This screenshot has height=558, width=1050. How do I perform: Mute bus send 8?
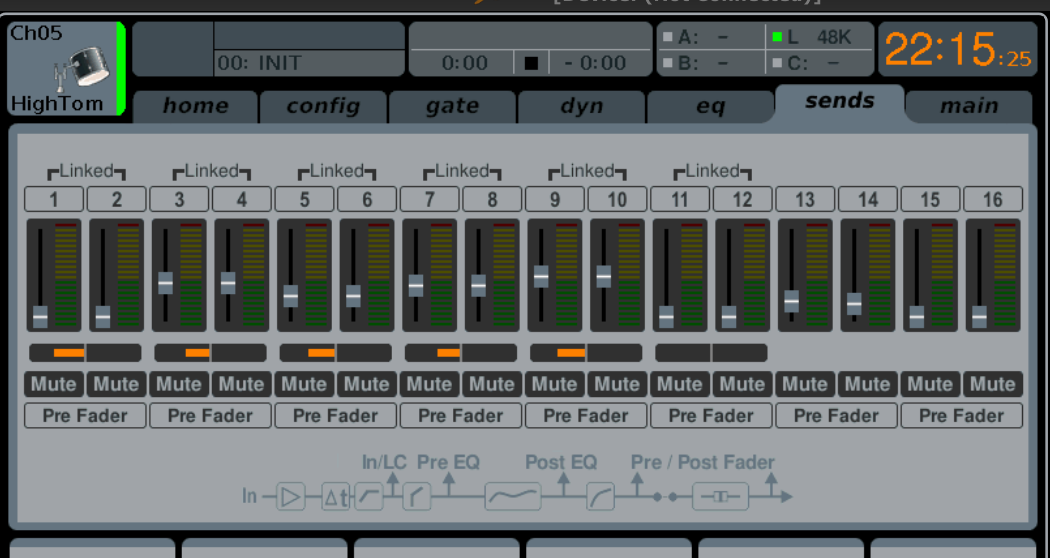[492, 385]
